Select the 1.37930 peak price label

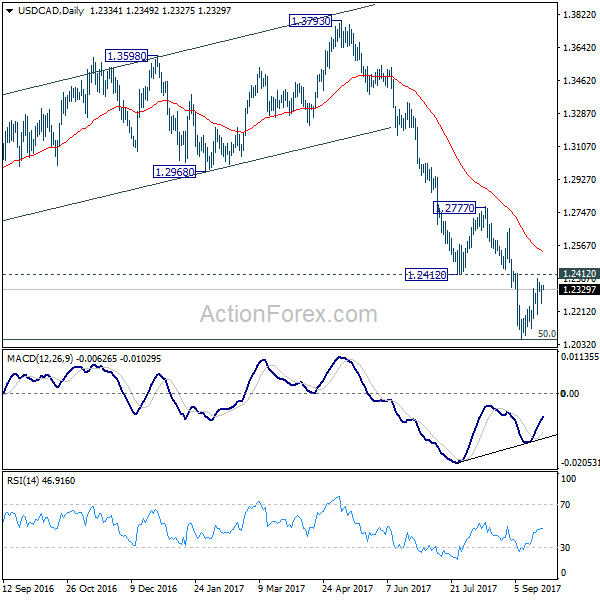pos(310,21)
